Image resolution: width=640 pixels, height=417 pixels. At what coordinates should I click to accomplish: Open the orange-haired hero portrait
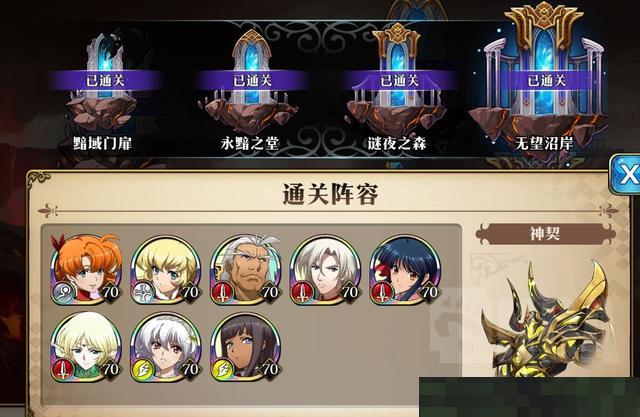point(87,270)
